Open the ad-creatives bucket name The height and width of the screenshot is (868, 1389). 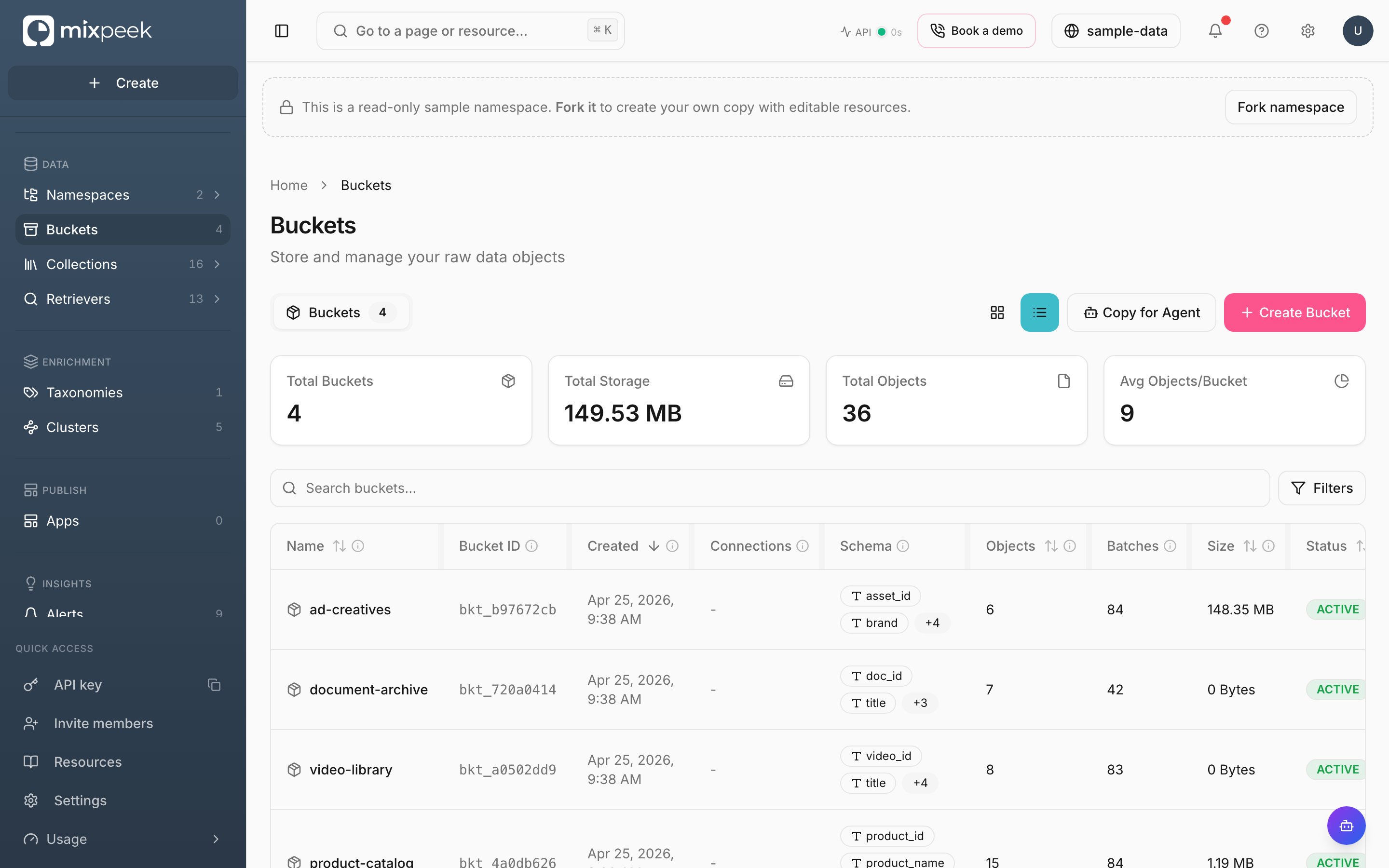tap(350, 610)
